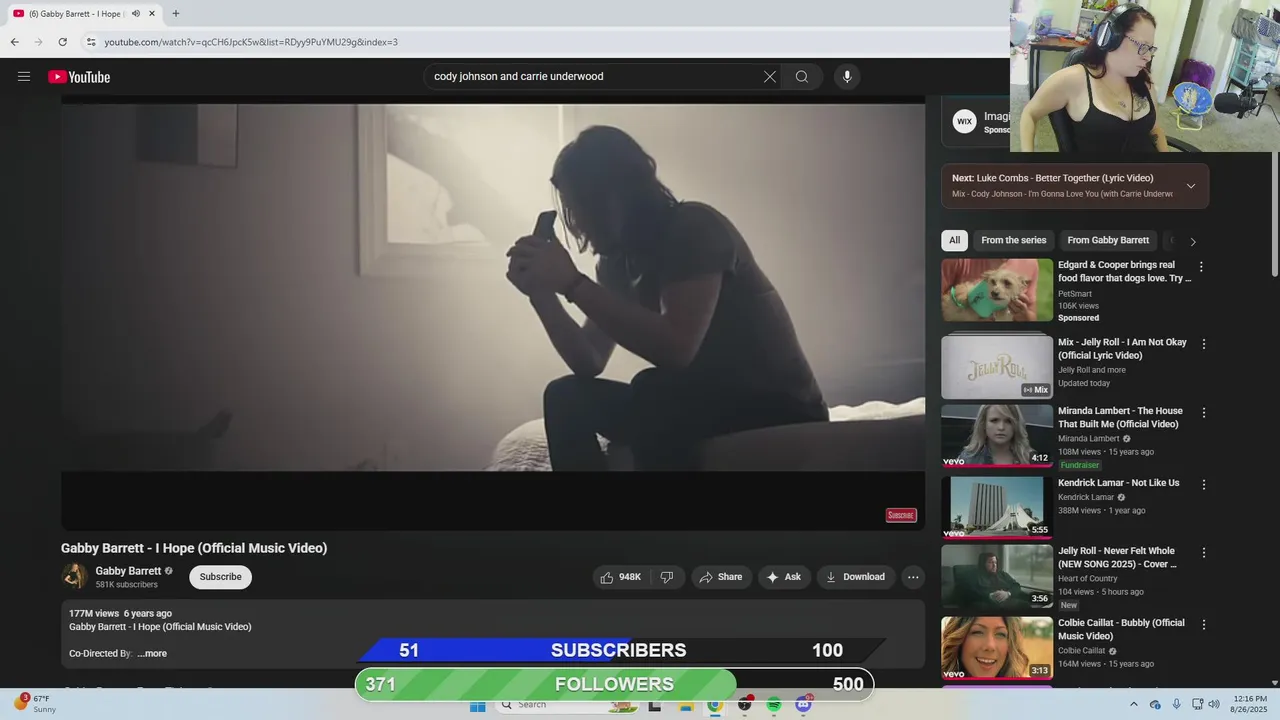Open a new browser tab
Screen dimensions: 1280x720
tap(176, 14)
